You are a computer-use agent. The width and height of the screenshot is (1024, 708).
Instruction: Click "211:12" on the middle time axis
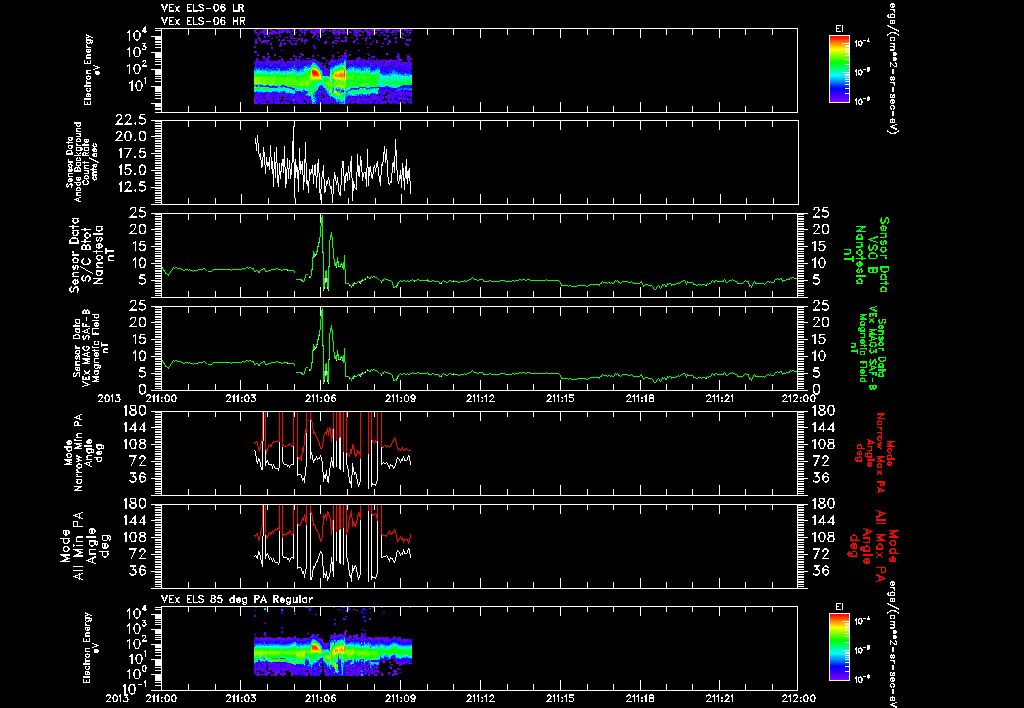coord(480,398)
